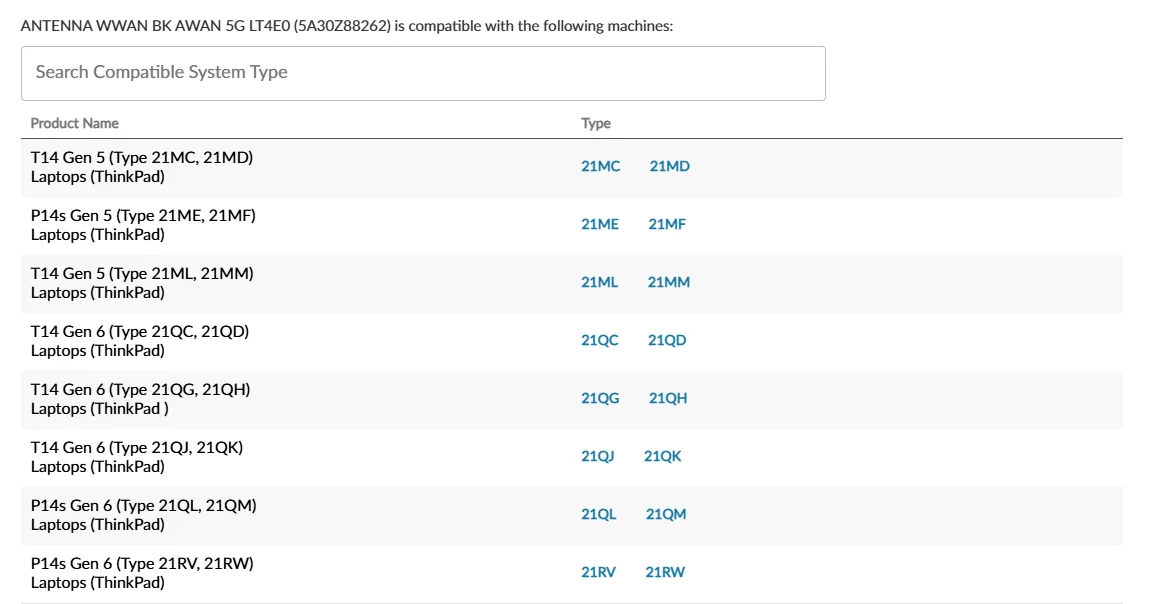
Task: Select the 21MF machine type link
Action: [x=667, y=224]
